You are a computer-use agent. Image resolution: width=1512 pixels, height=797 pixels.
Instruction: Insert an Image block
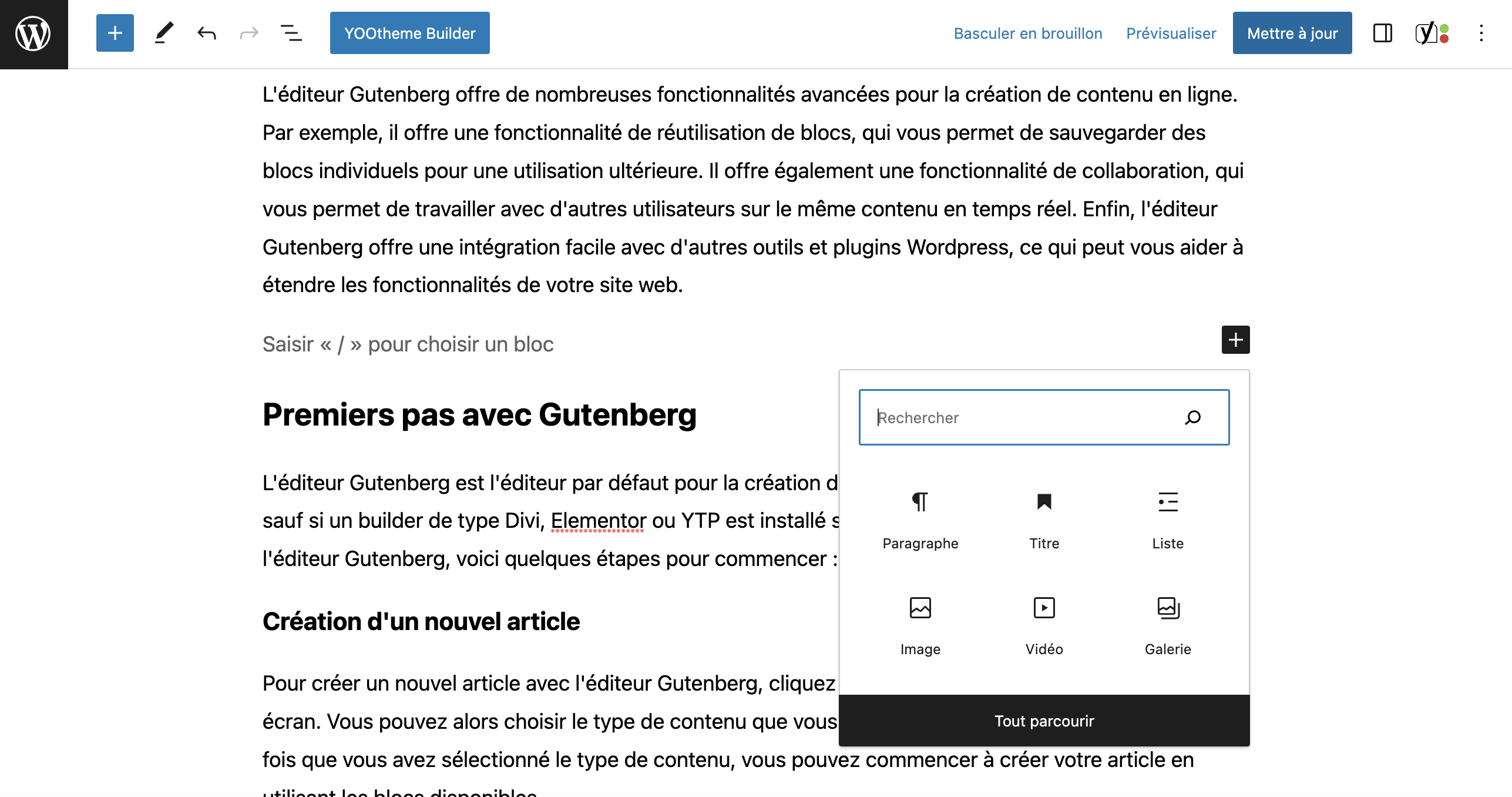[920, 625]
